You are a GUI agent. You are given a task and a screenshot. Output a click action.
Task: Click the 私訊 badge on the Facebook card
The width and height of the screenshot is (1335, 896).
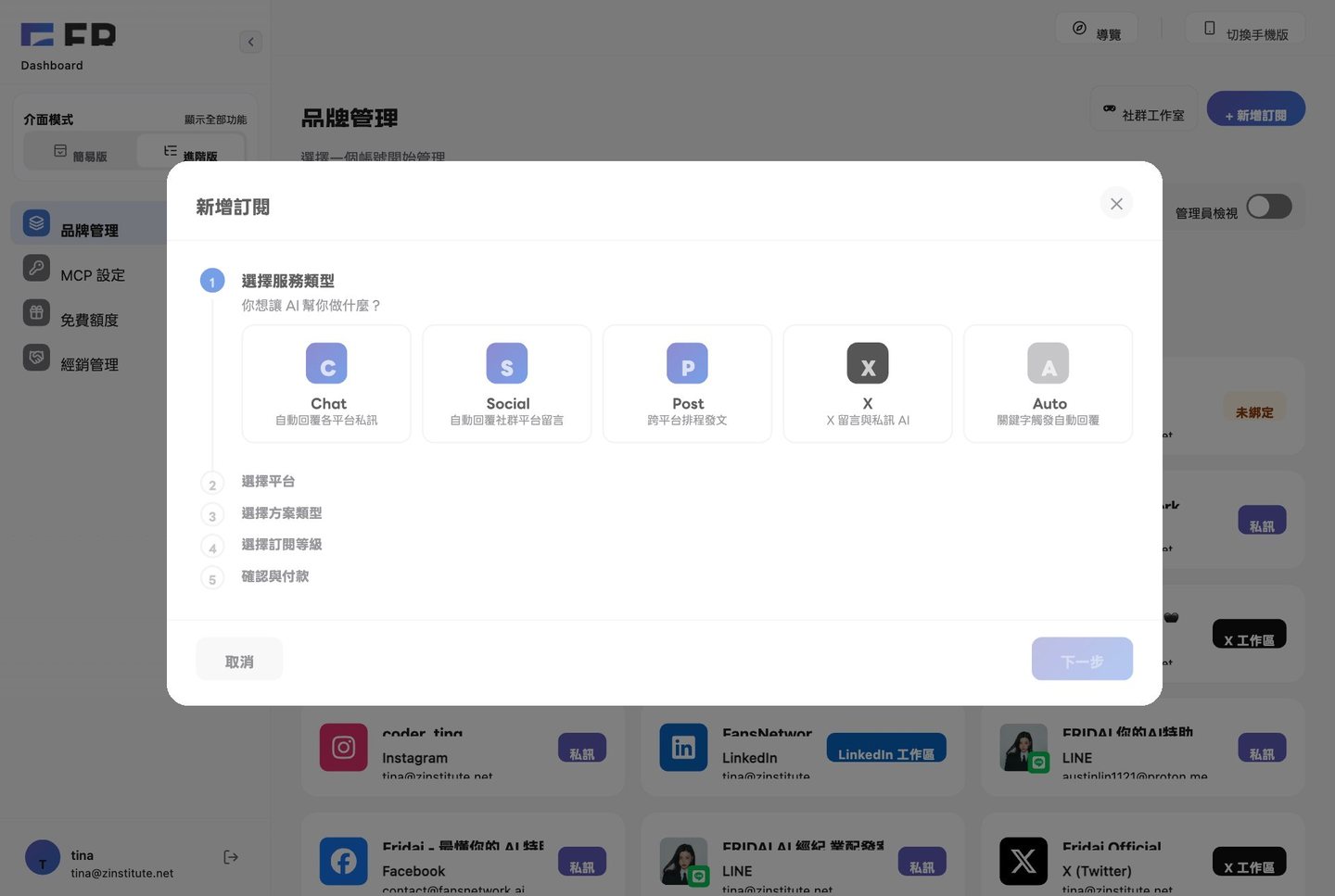pos(582,863)
